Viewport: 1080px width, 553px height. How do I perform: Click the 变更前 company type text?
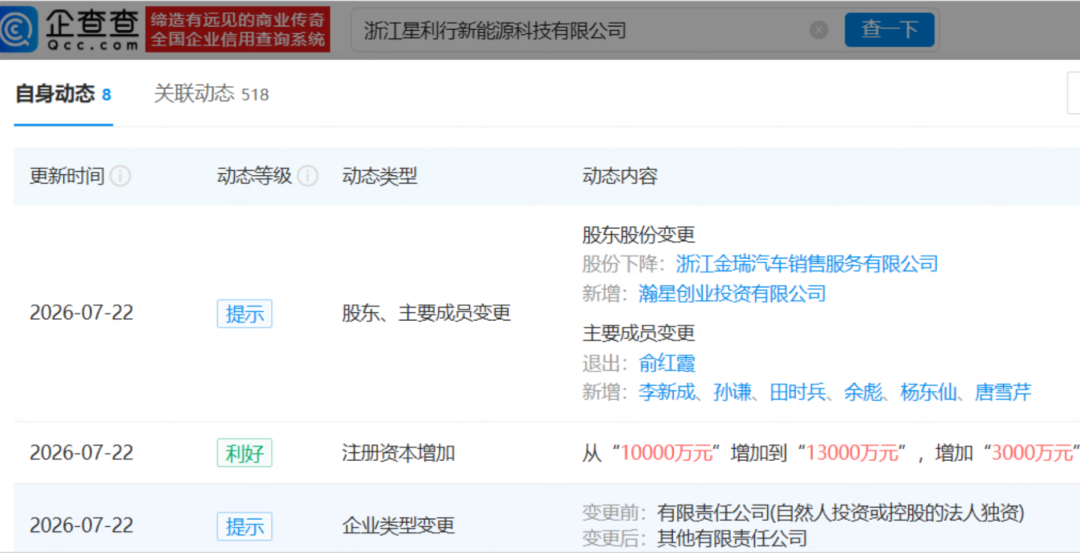coord(840,512)
